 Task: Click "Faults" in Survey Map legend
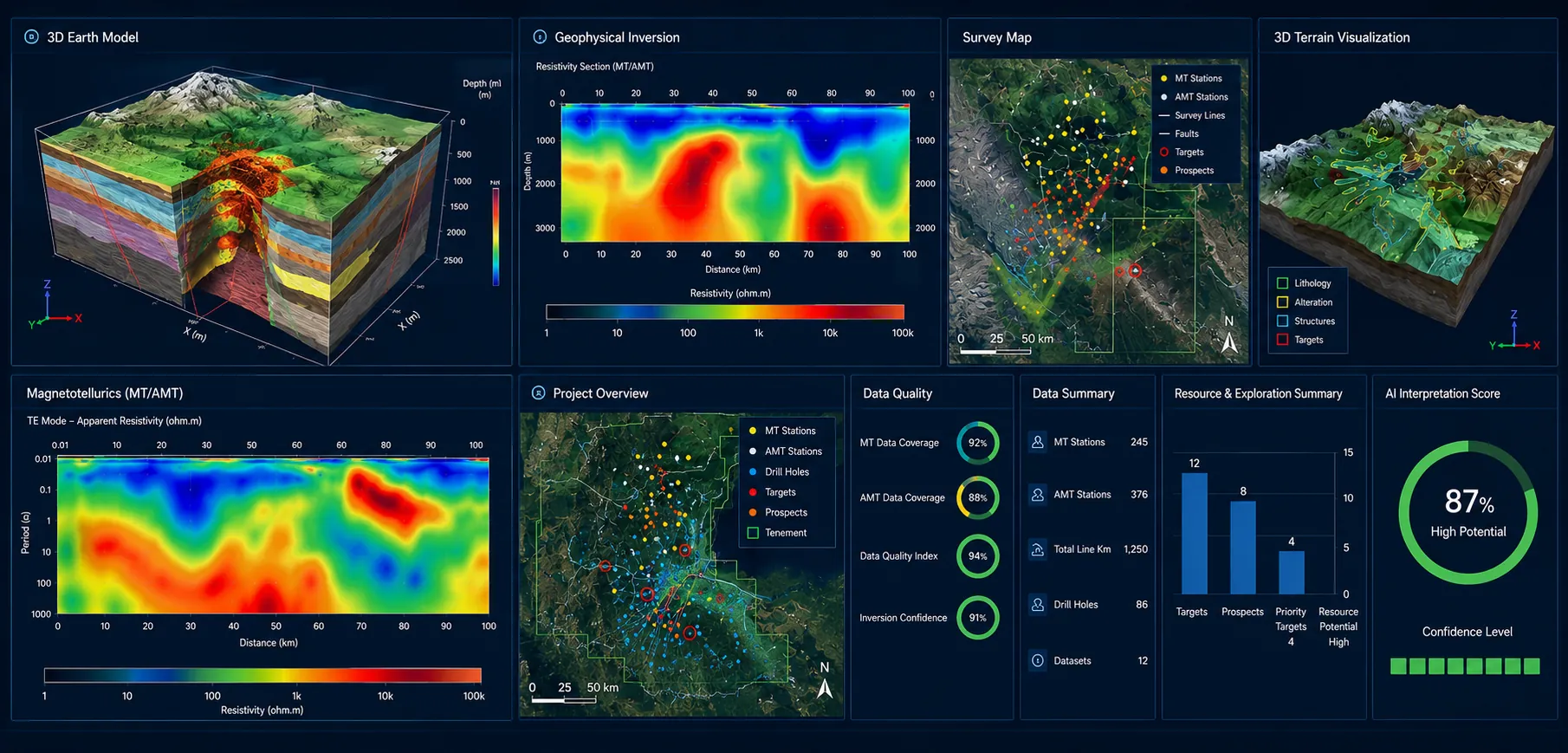click(1187, 134)
